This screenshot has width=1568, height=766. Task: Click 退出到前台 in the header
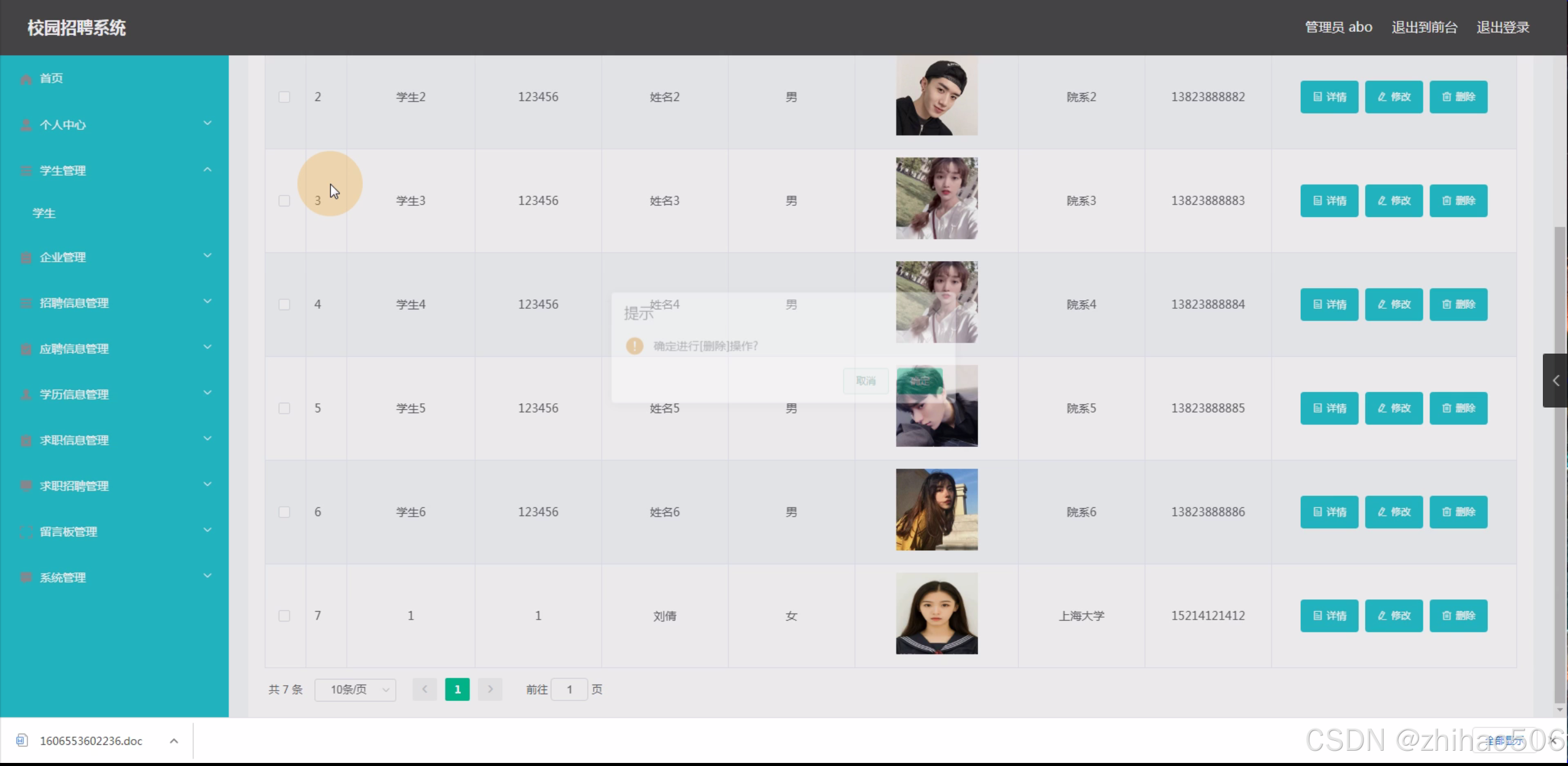tap(1424, 28)
